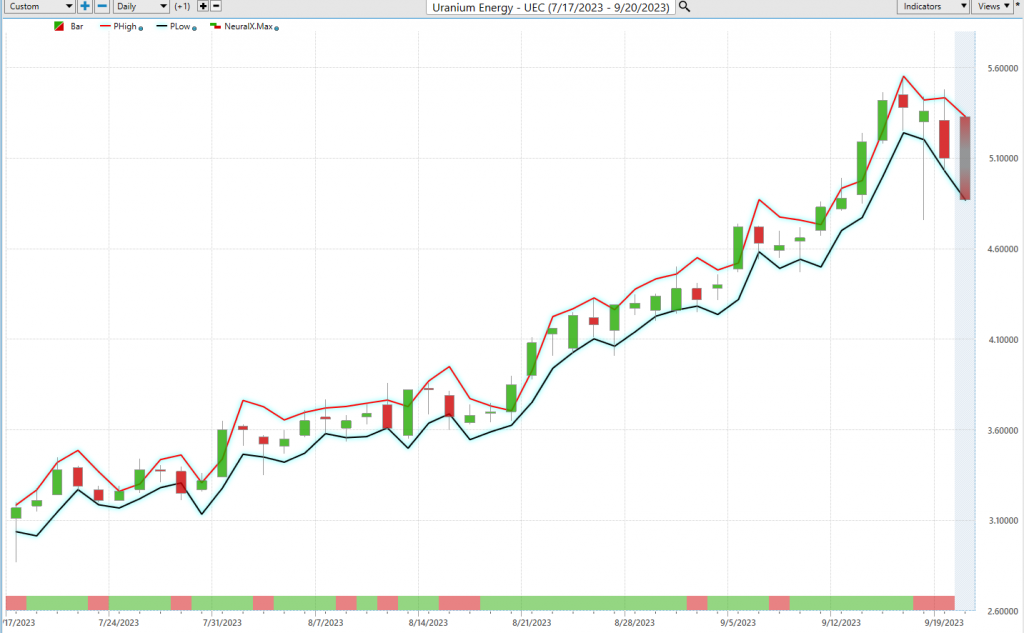Click the 3.60000 price axis label
1024x633 pixels.
[1004, 430]
